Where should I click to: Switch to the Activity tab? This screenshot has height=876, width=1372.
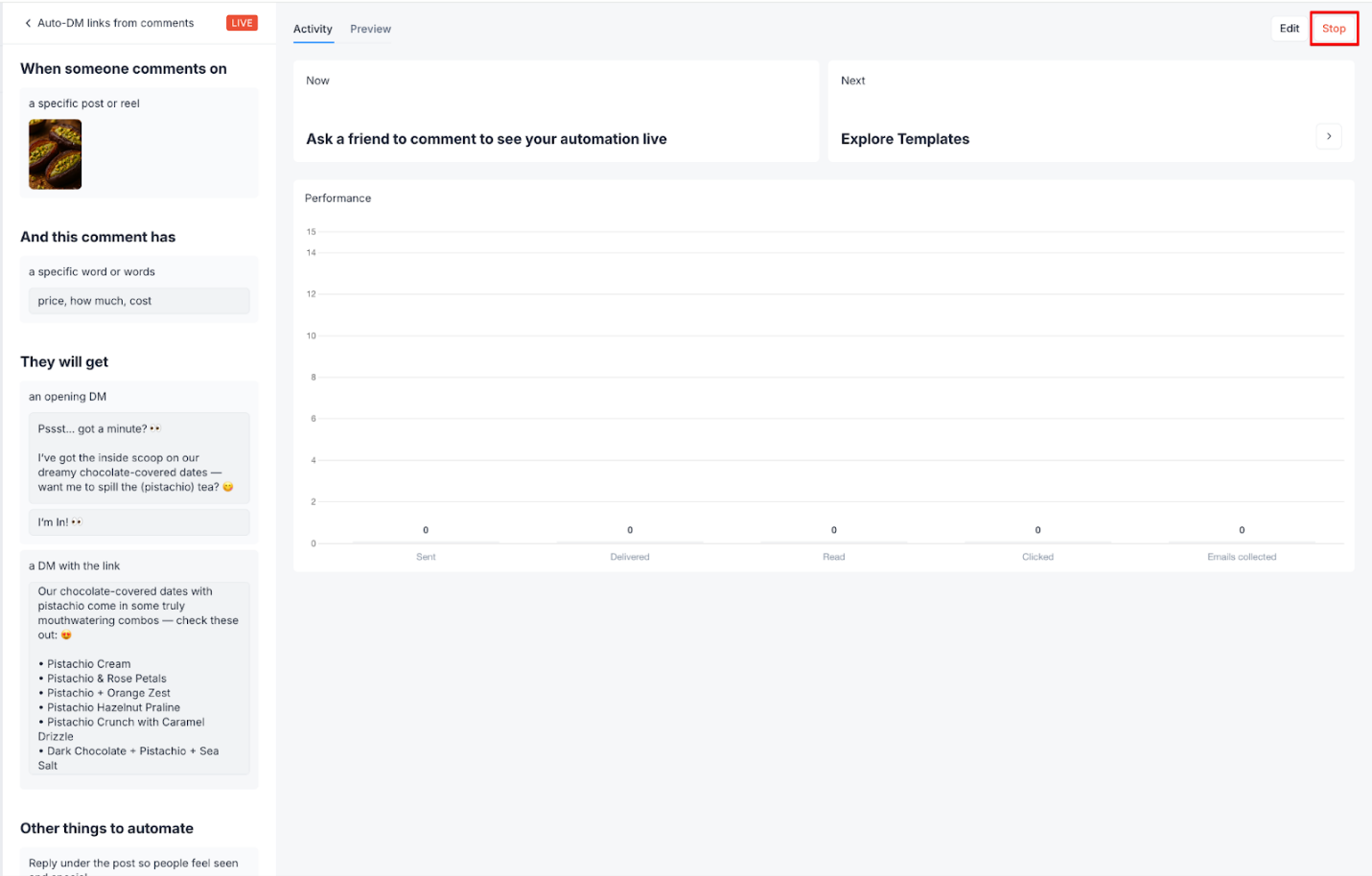(313, 29)
